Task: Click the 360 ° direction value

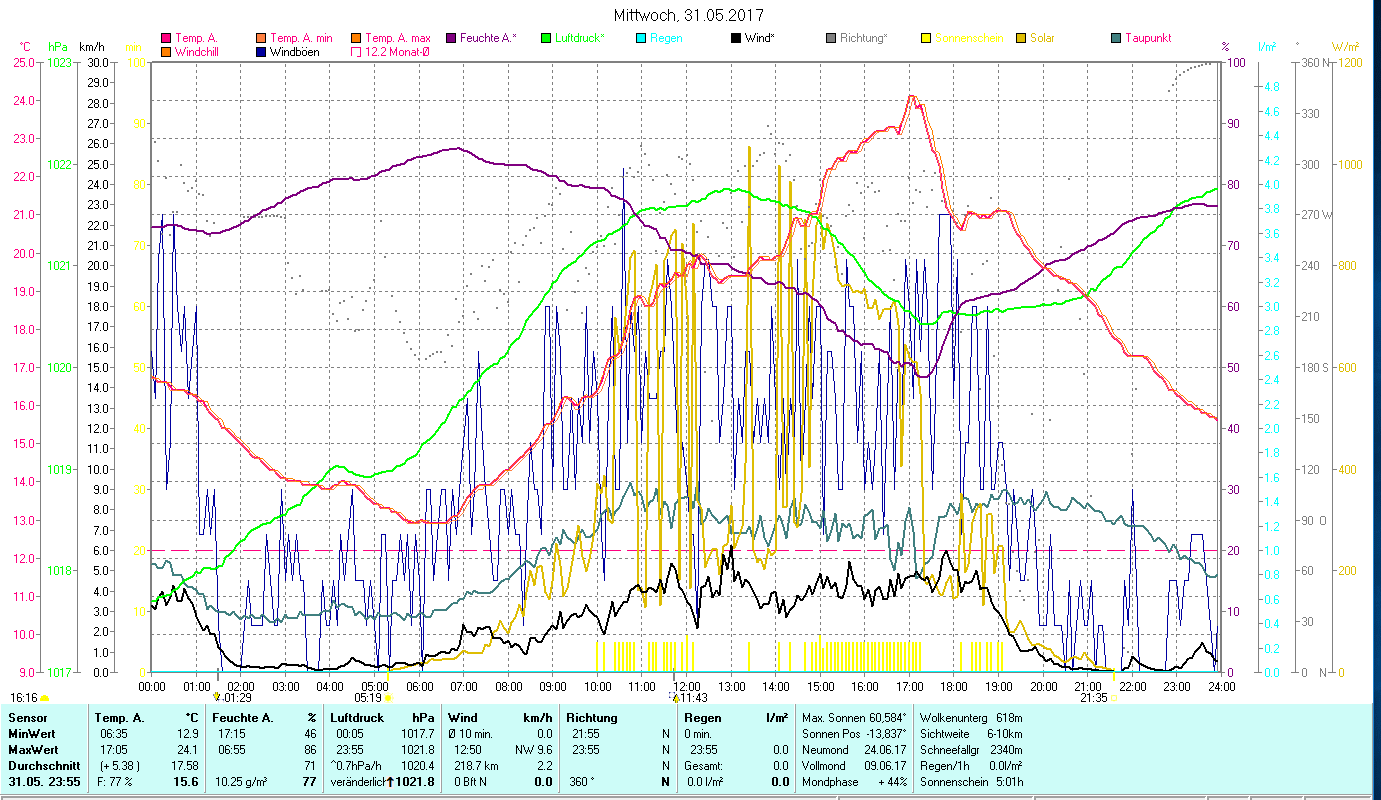Action: [x=583, y=782]
